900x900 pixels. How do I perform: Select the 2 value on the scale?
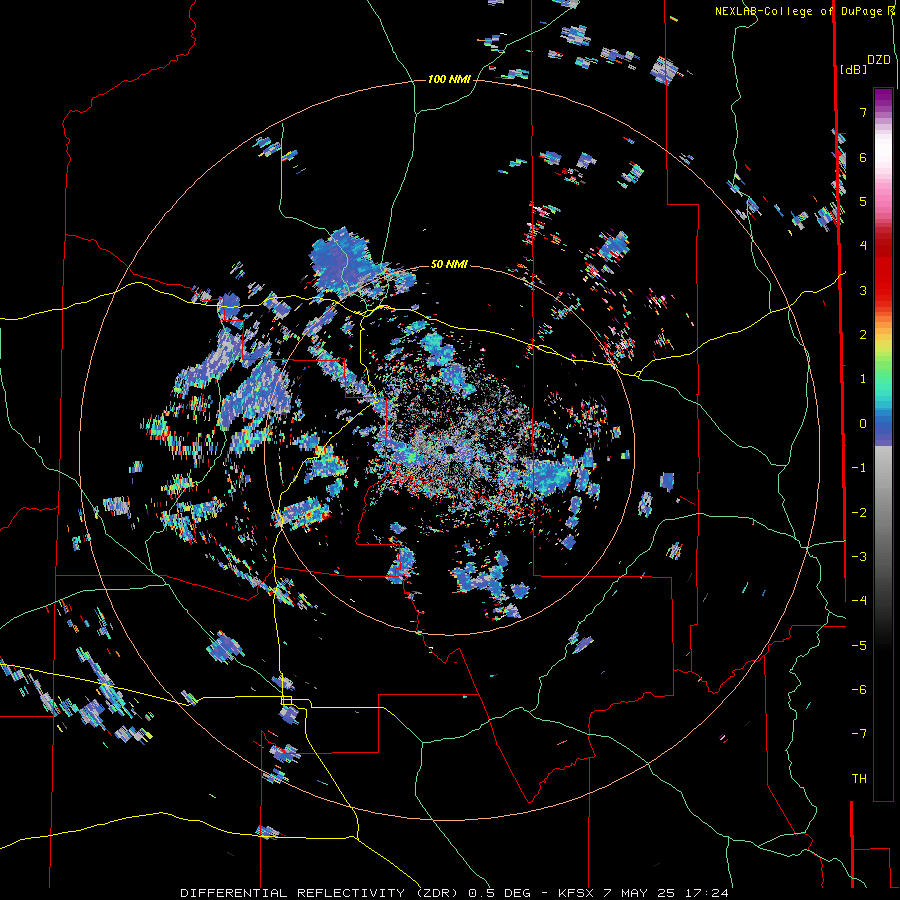tap(863, 335)
